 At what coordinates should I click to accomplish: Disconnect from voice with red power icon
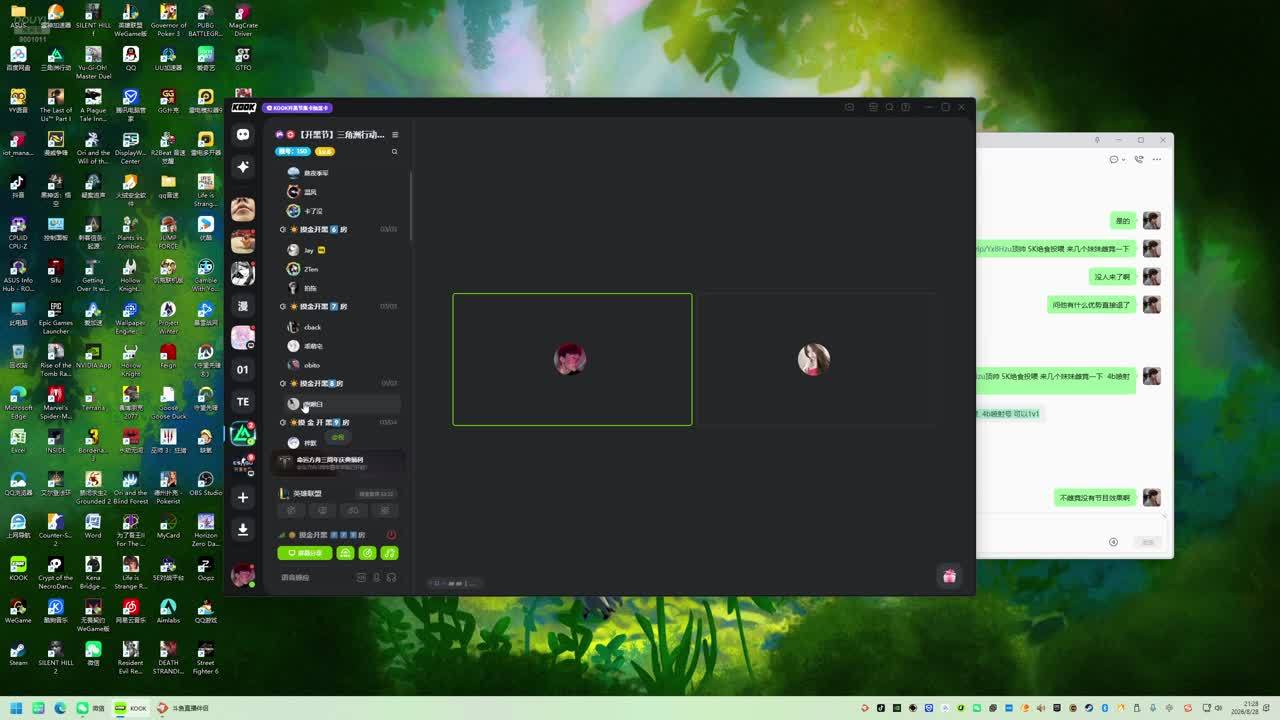[391, 535]
